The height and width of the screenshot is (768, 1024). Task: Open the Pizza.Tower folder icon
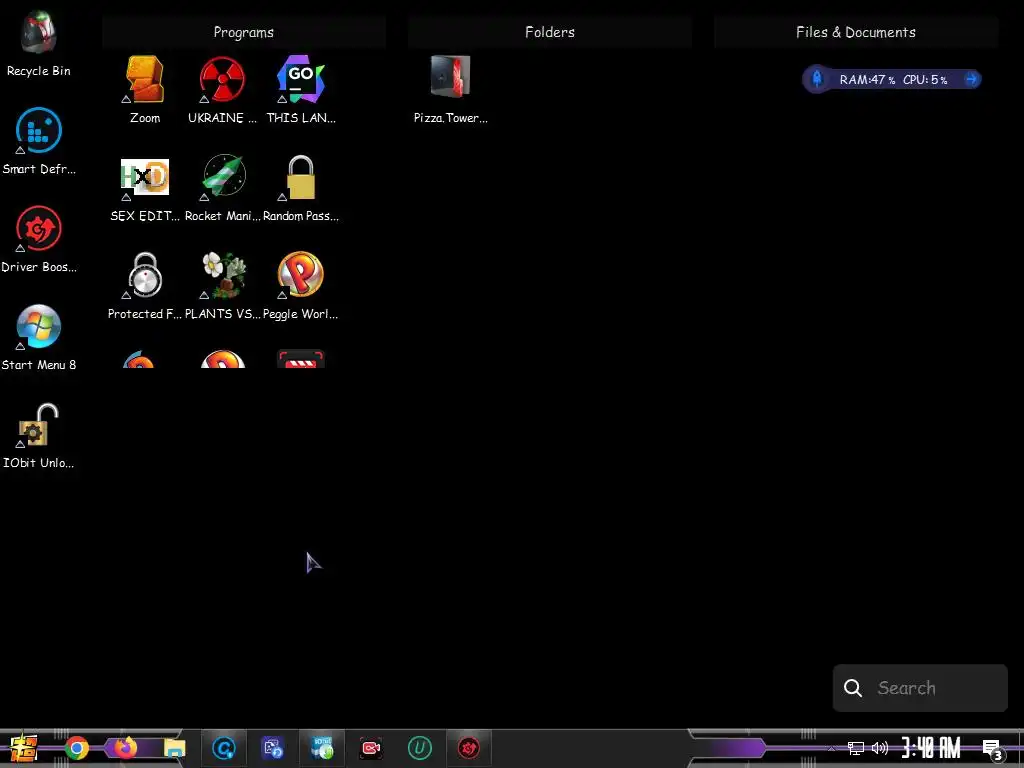pos(451,76)
